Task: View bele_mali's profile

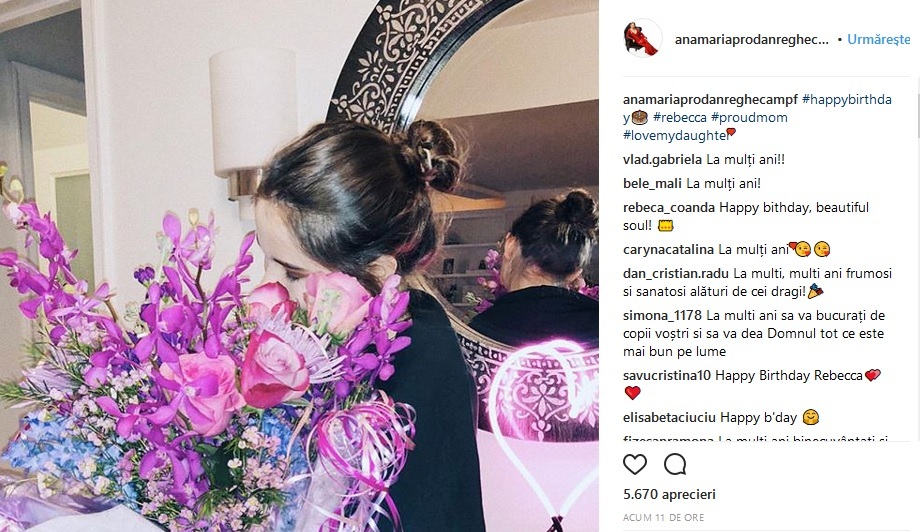Action: (652, 184)
